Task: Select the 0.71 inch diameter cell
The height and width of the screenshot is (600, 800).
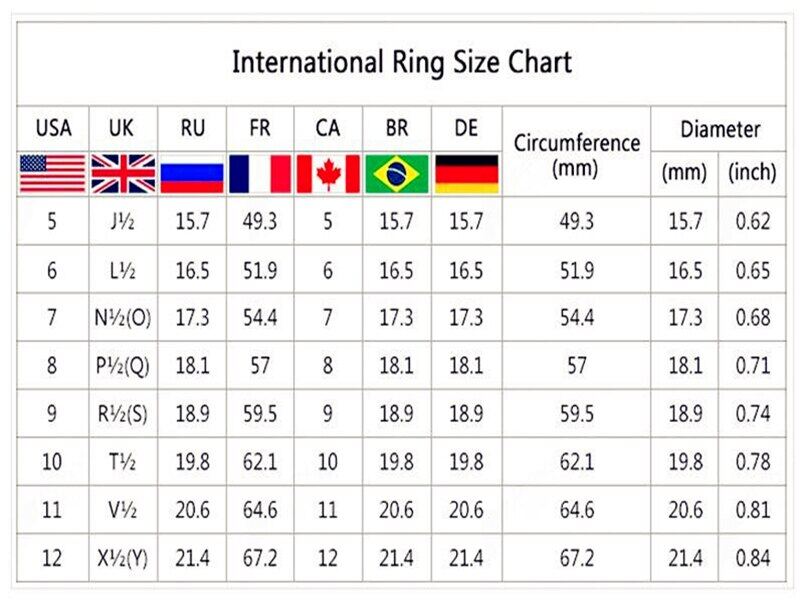Action: point(752,366)
